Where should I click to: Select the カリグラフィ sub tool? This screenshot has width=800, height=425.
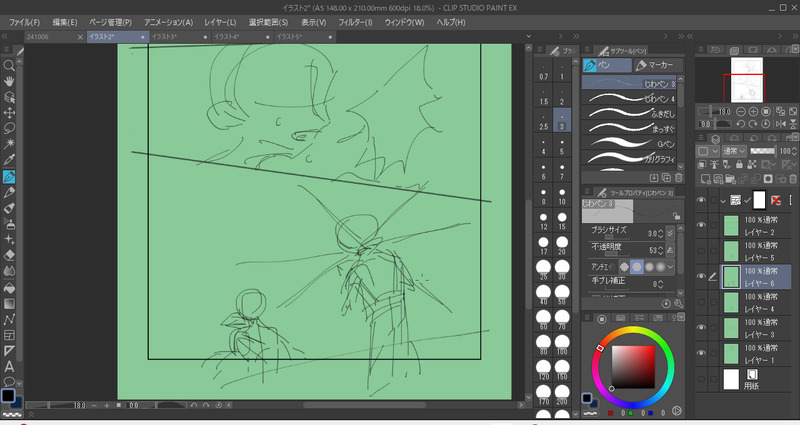(629, 159)
